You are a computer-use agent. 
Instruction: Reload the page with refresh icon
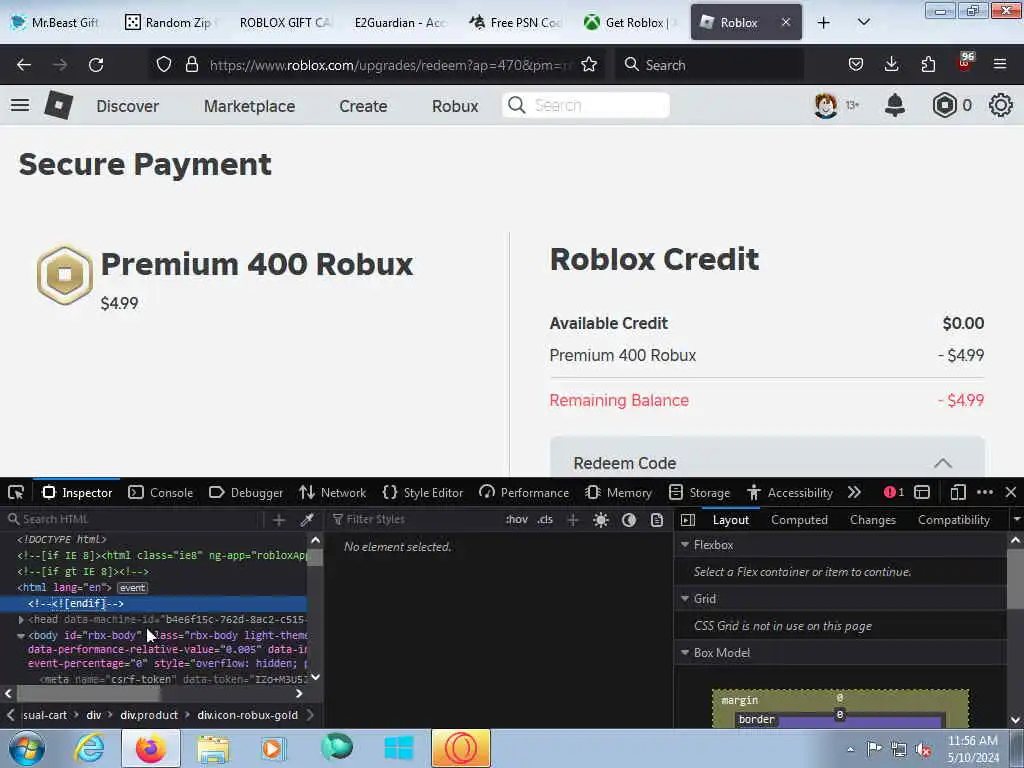pos(96,65)
